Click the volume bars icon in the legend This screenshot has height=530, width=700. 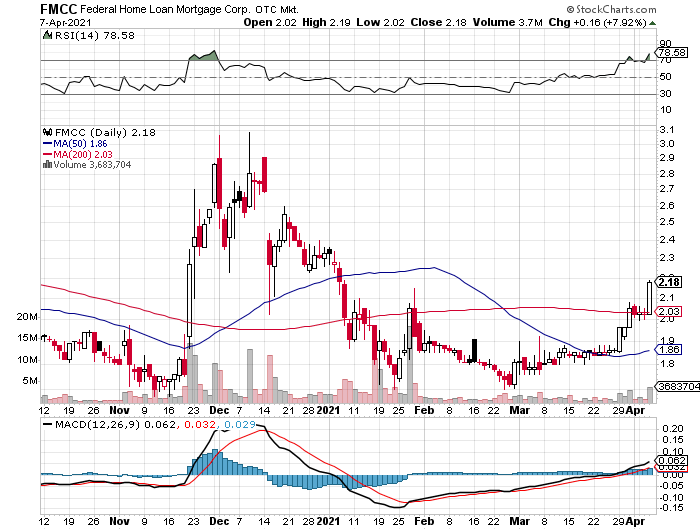pyautogui.click(x=47, y=165)
